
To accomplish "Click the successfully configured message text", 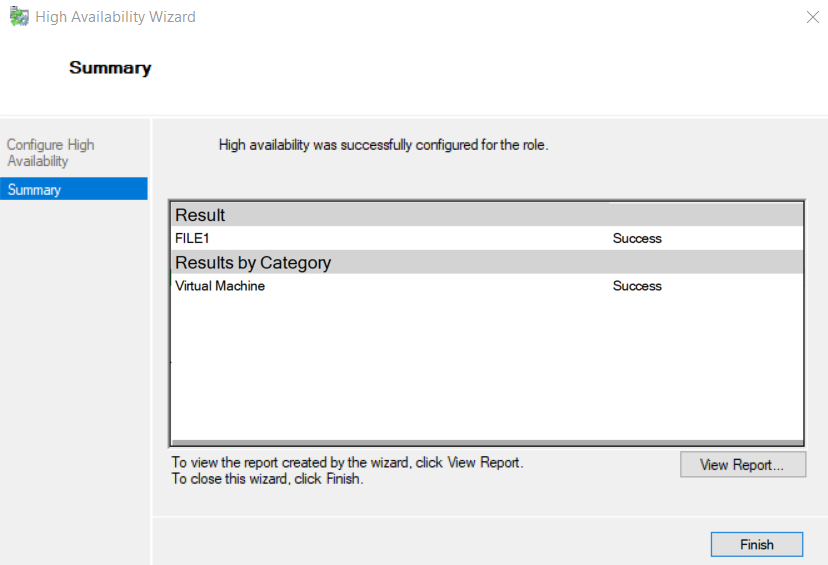I will tap(383, 145).
